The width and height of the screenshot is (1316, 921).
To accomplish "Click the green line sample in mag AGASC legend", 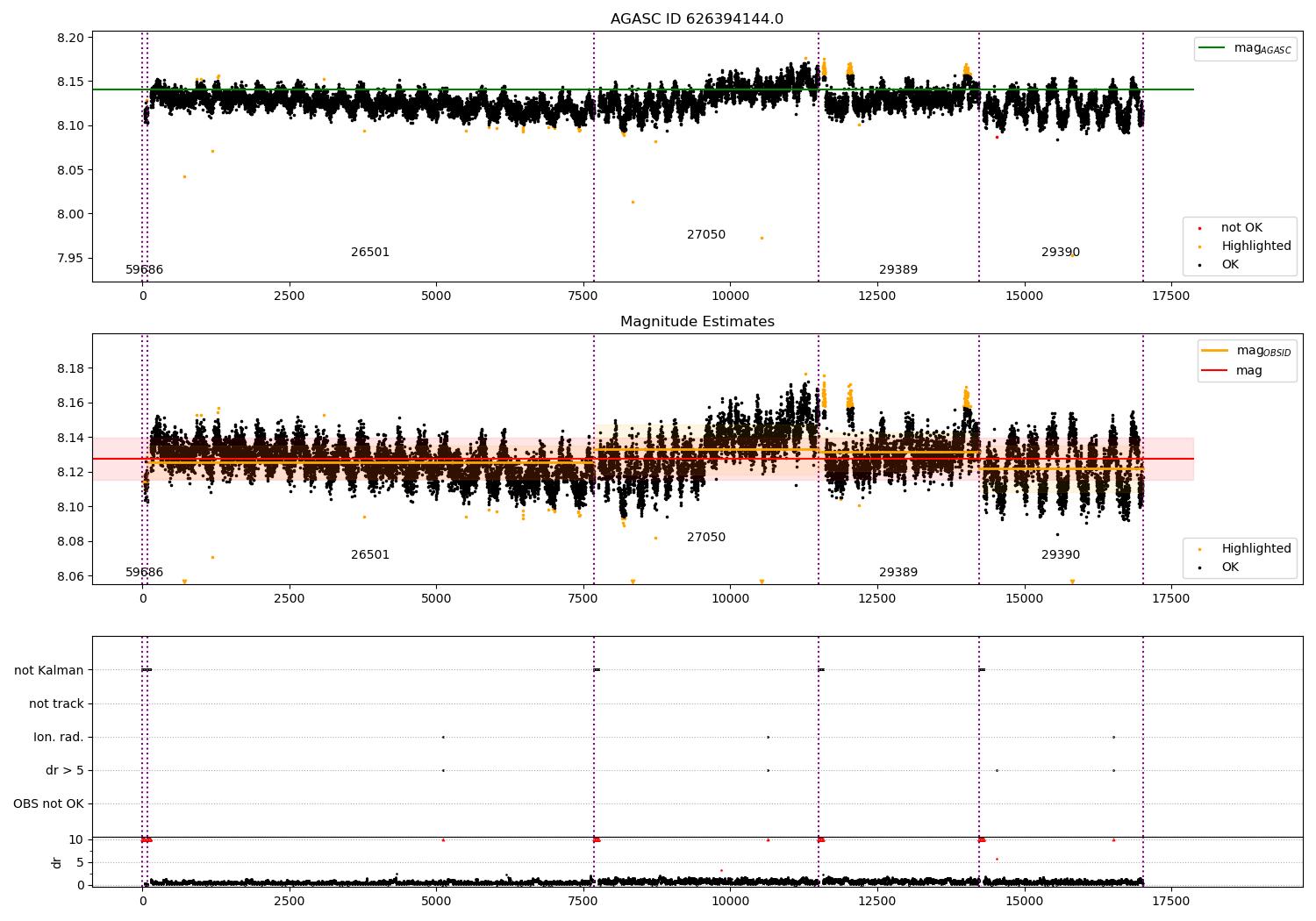I will (x=1212, y=48).
